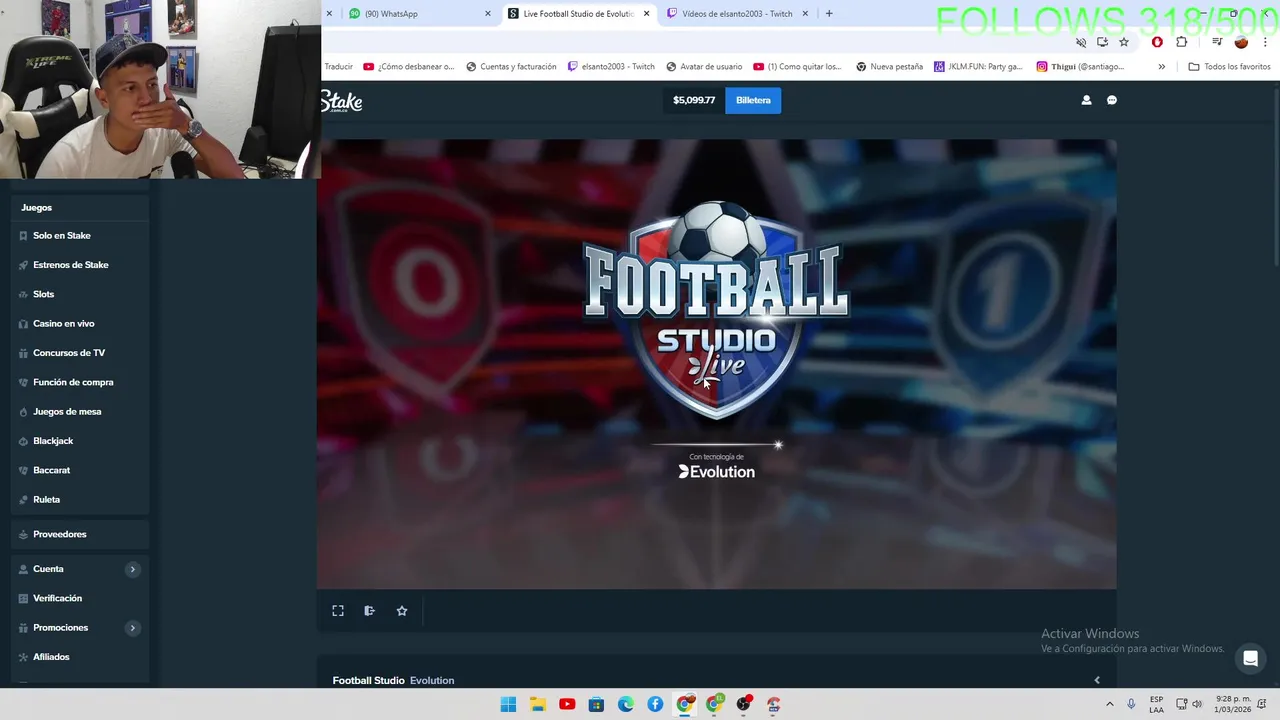Screen dimensions: 1280x720
Task: Open the ¿Cómo desbanear bookmark
Action: (408, 67)
